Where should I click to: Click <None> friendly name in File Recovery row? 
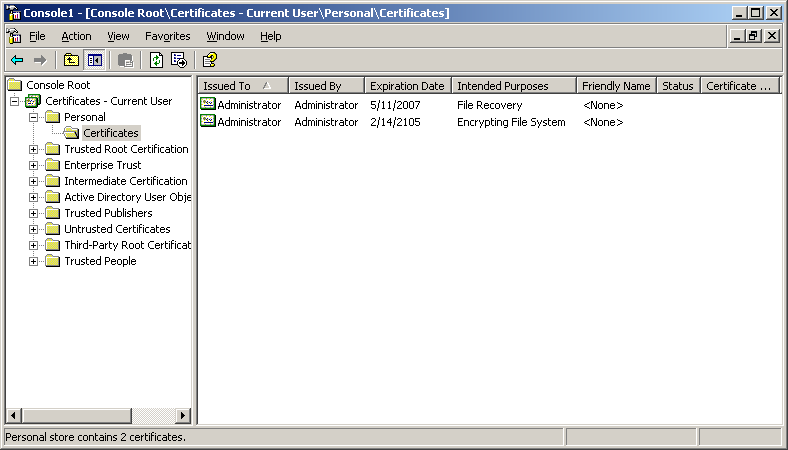(x=603, y=105)
